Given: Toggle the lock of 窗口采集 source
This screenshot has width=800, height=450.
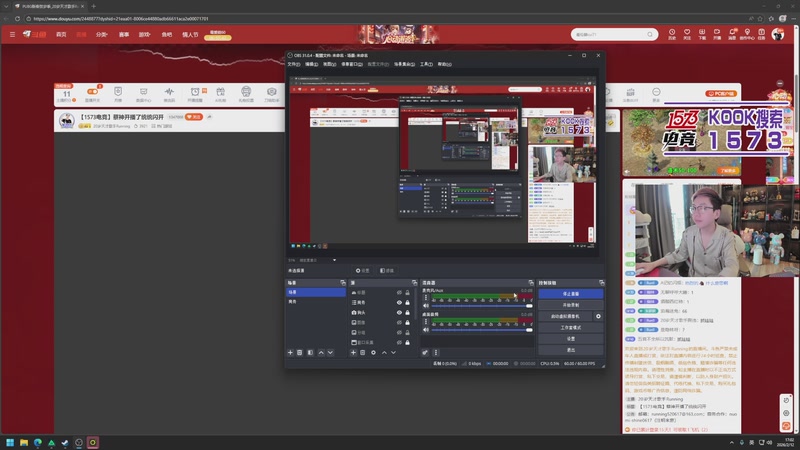Looking at the screenshot, I should 407,342.
